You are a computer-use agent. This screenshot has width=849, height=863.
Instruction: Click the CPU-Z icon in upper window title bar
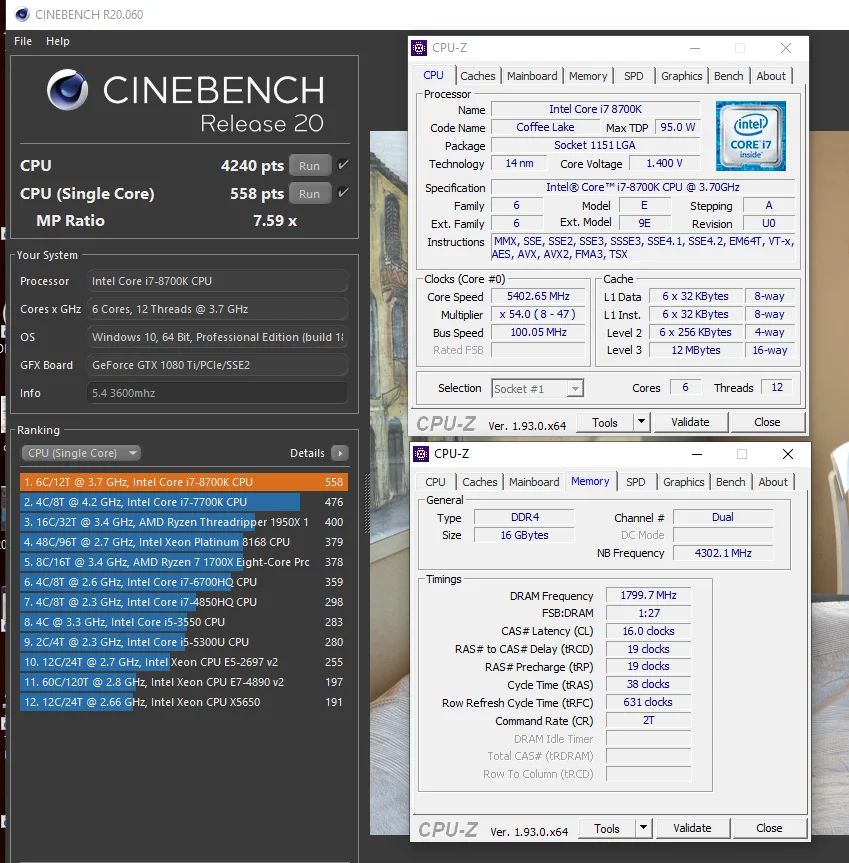[419, 48]
